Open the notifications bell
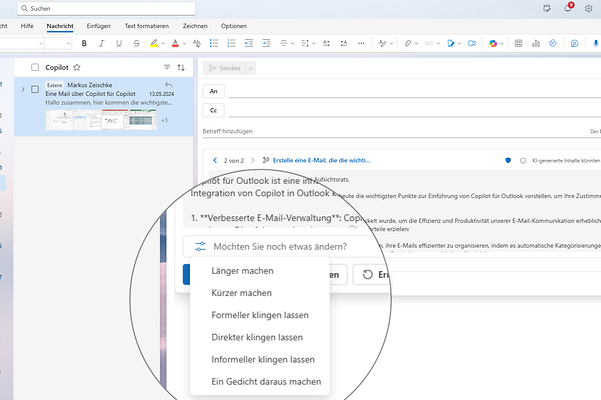Image resolution: width=601 pixels, height=400 pixels. 568,8
